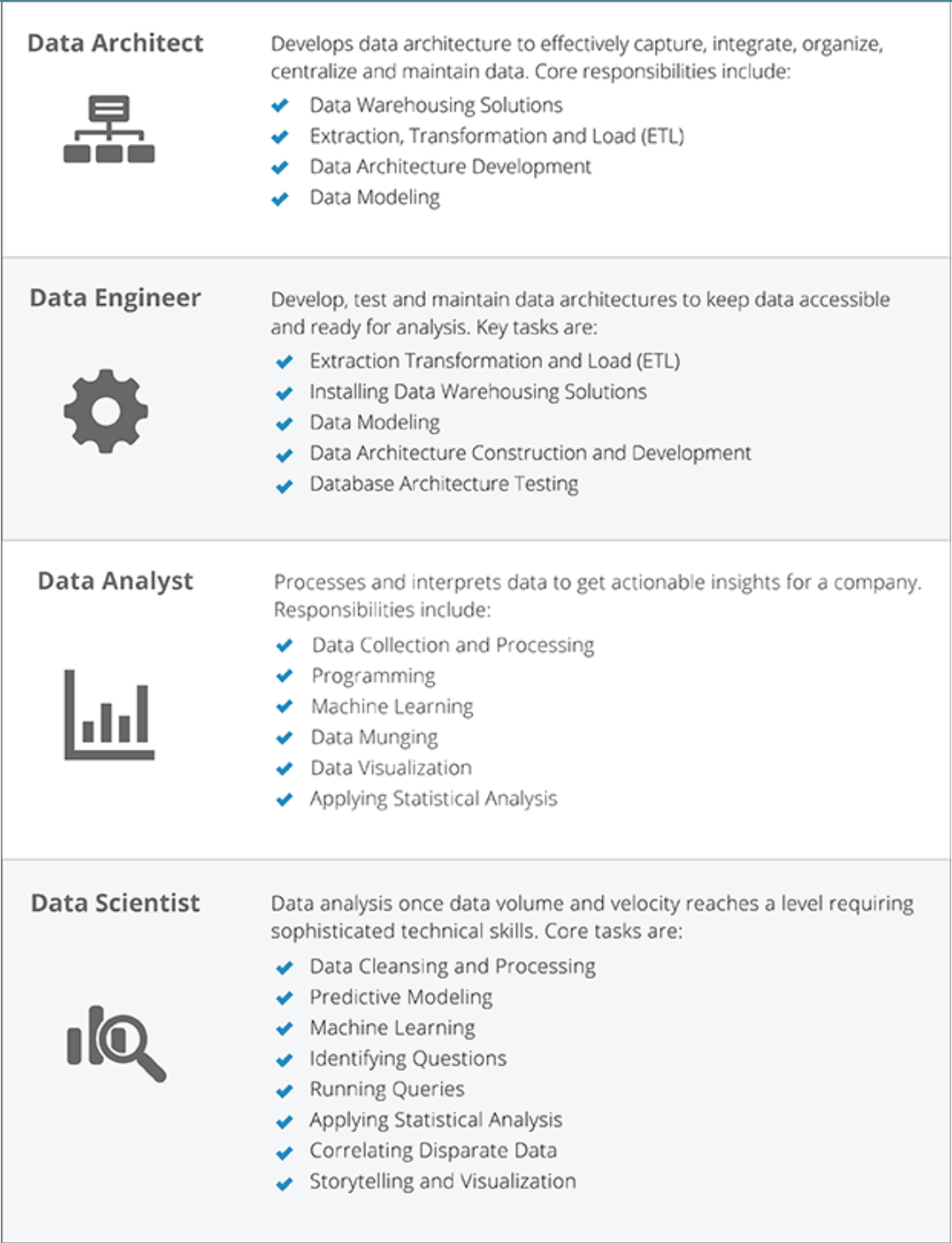Click the Data Scientist heading

pyautogui.click(x=115, y=903)
